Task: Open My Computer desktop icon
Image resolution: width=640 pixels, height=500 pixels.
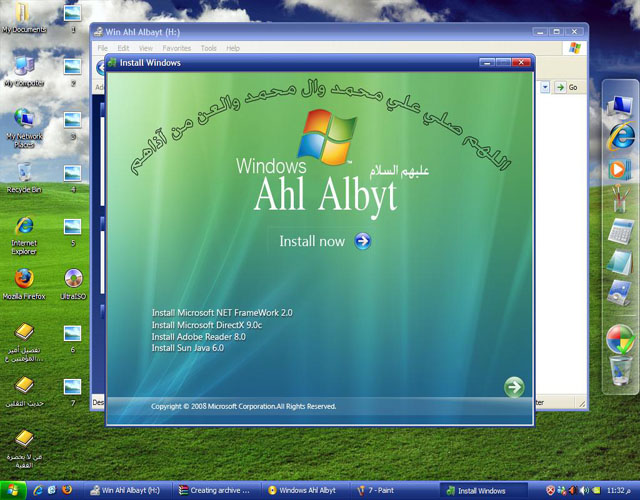Action: click(24, 72)
